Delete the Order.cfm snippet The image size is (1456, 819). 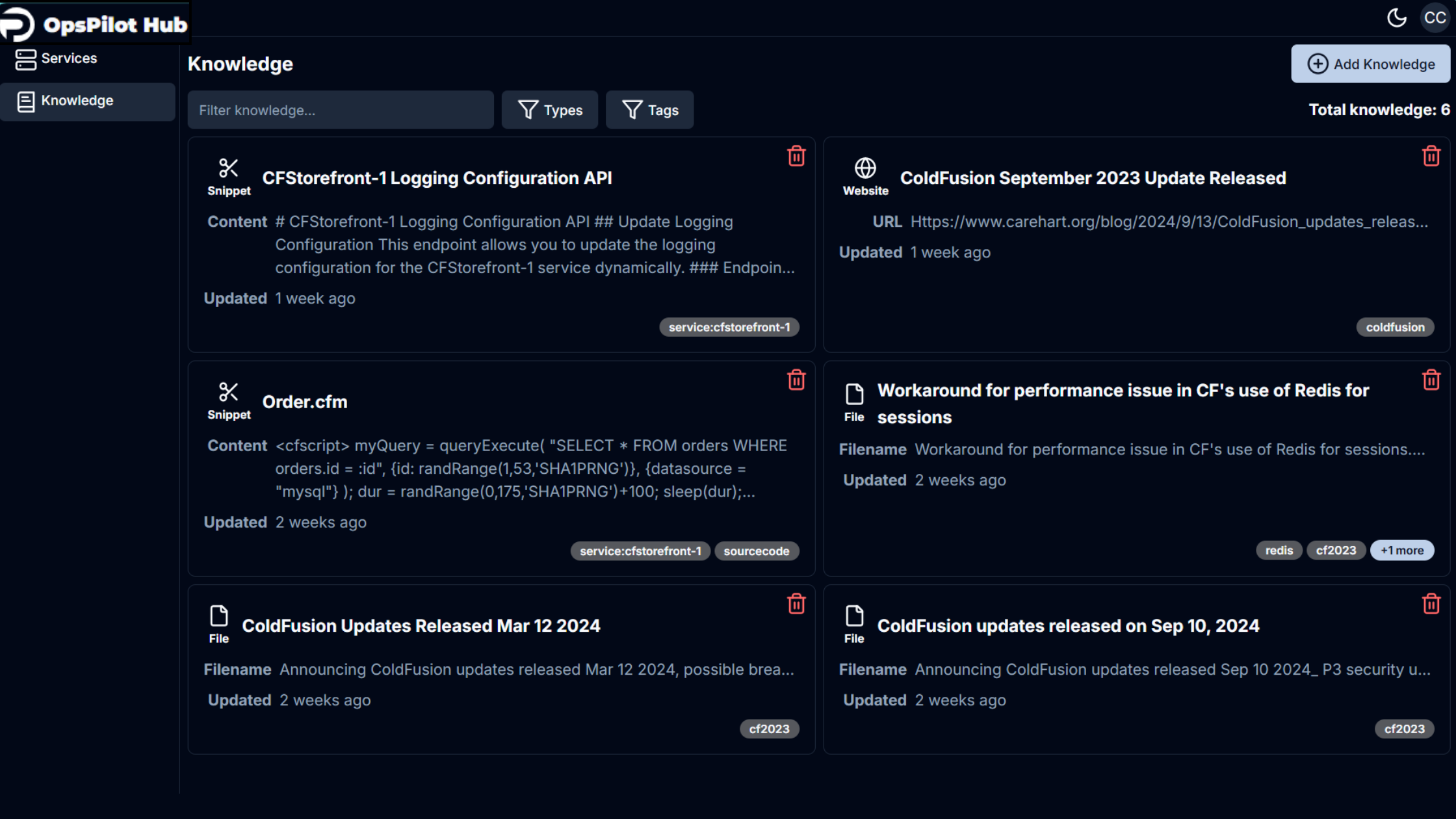click(x=796, y=380)
